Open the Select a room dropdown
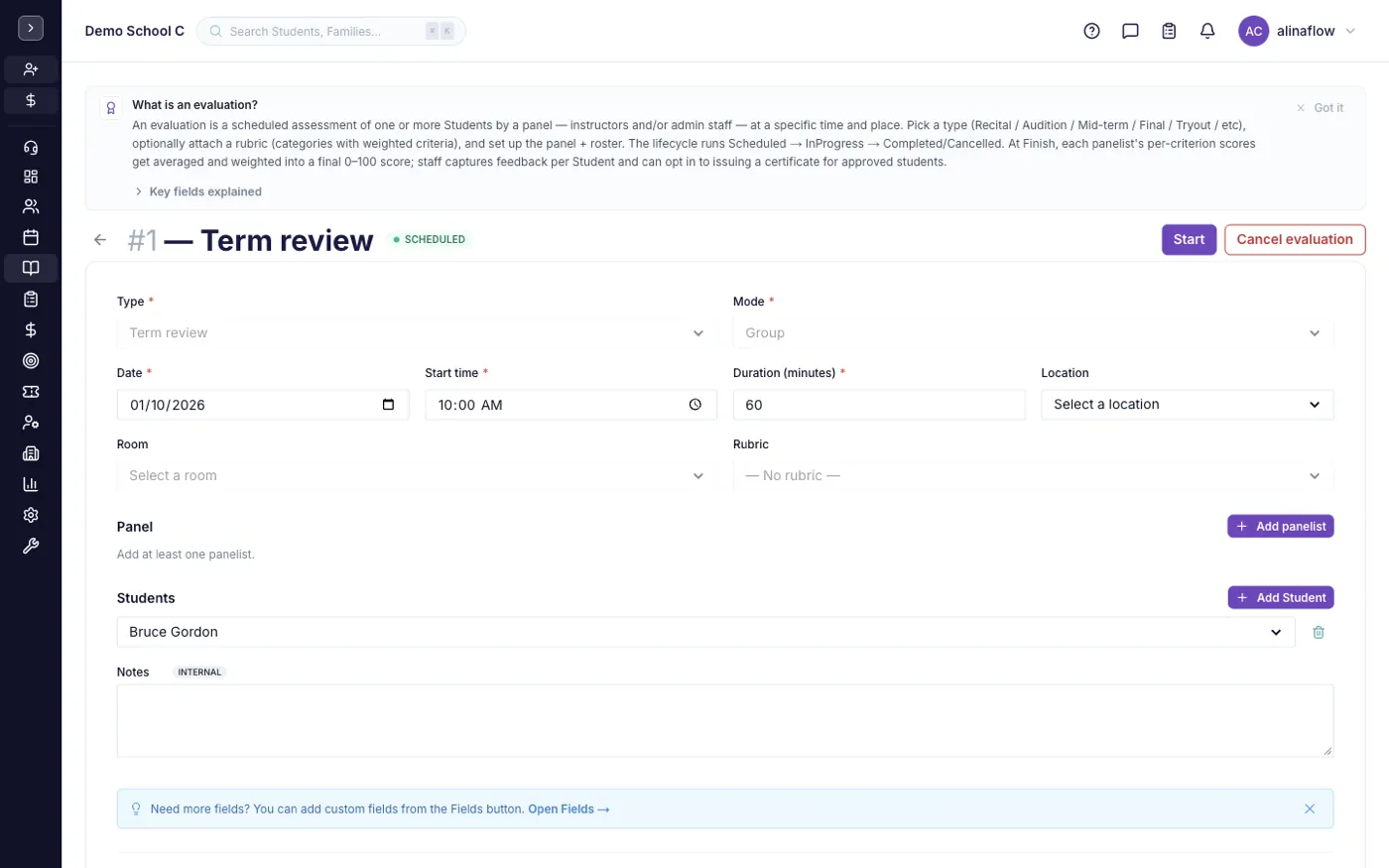1389x868 pixels. tap(417, 476)
